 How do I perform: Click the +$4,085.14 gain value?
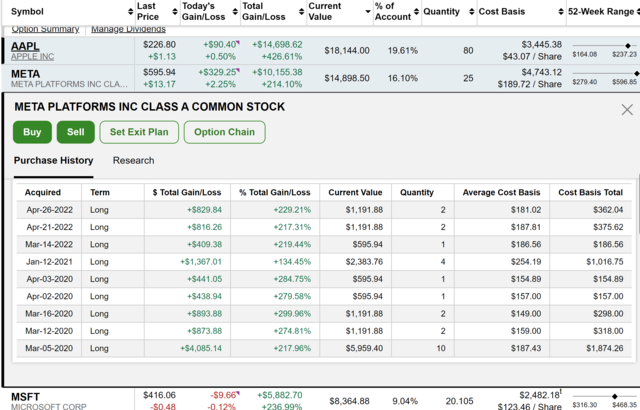pyautogui.click(x=201, y=348)
